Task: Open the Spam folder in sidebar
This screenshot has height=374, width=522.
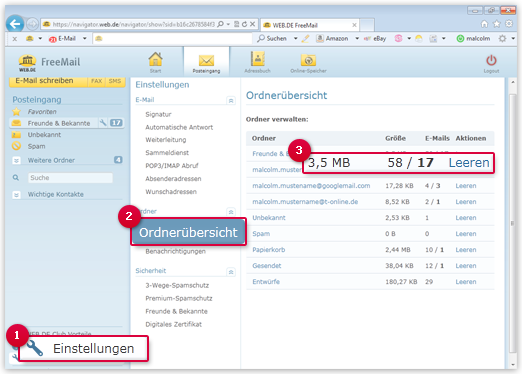Action: [36, 146]
